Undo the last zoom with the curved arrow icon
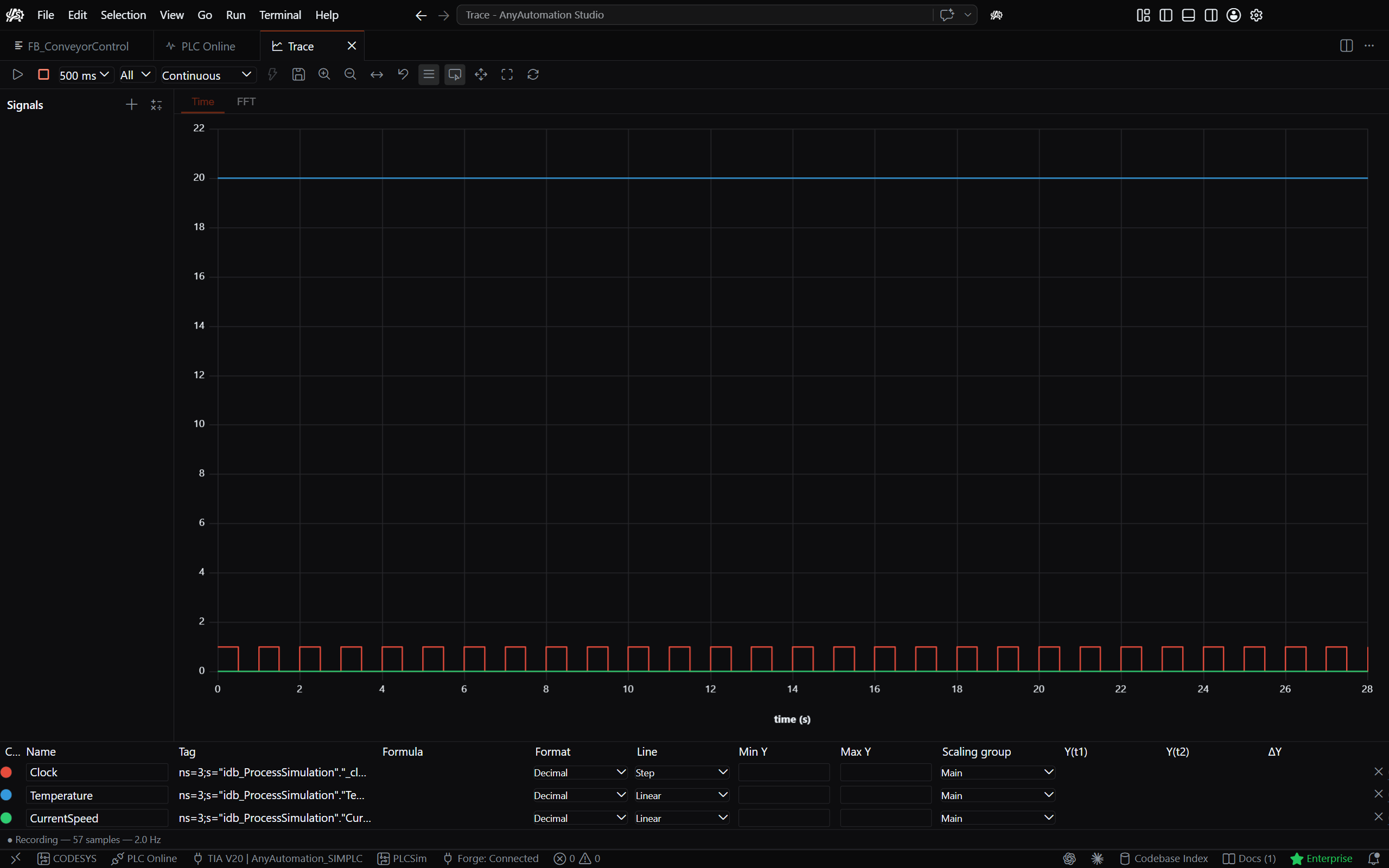The image size is (1389, 868). [403, 75]
